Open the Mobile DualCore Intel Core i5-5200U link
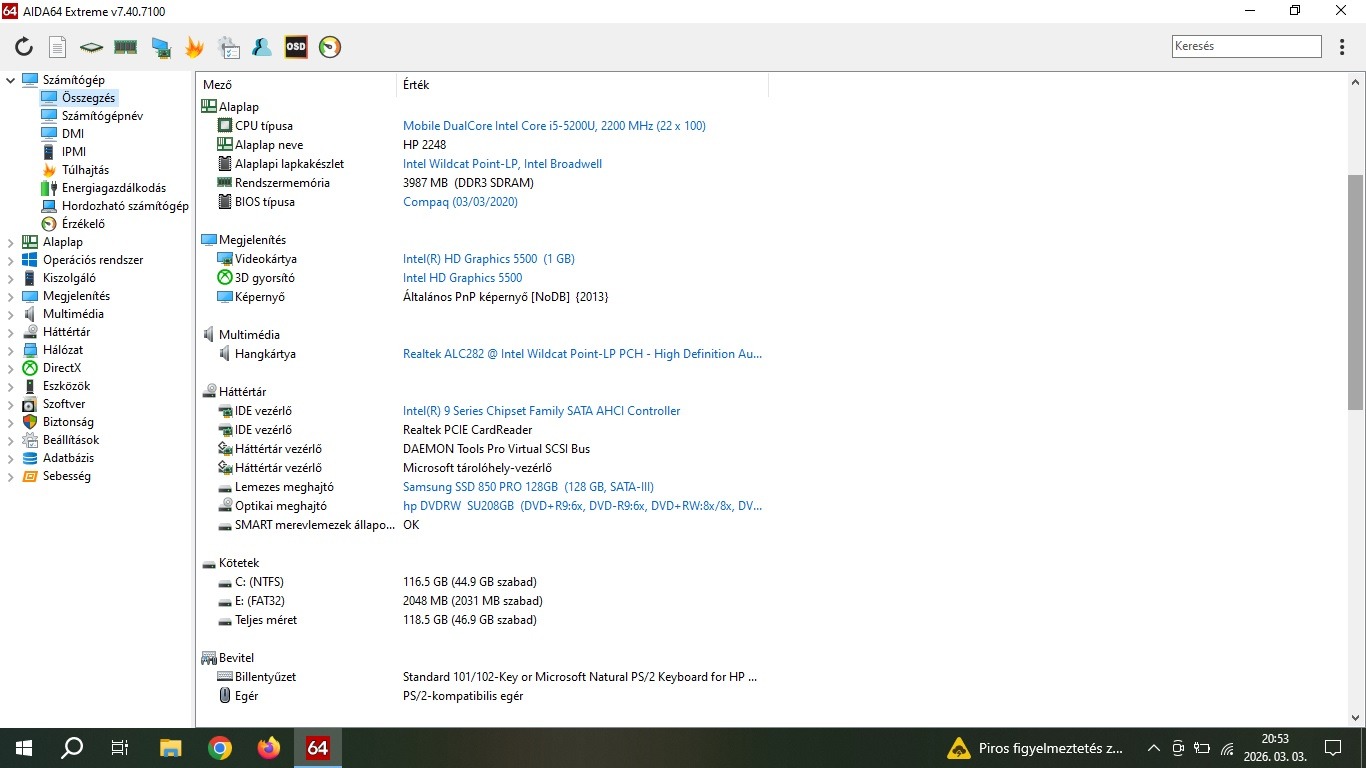 [x=554, y=126]
